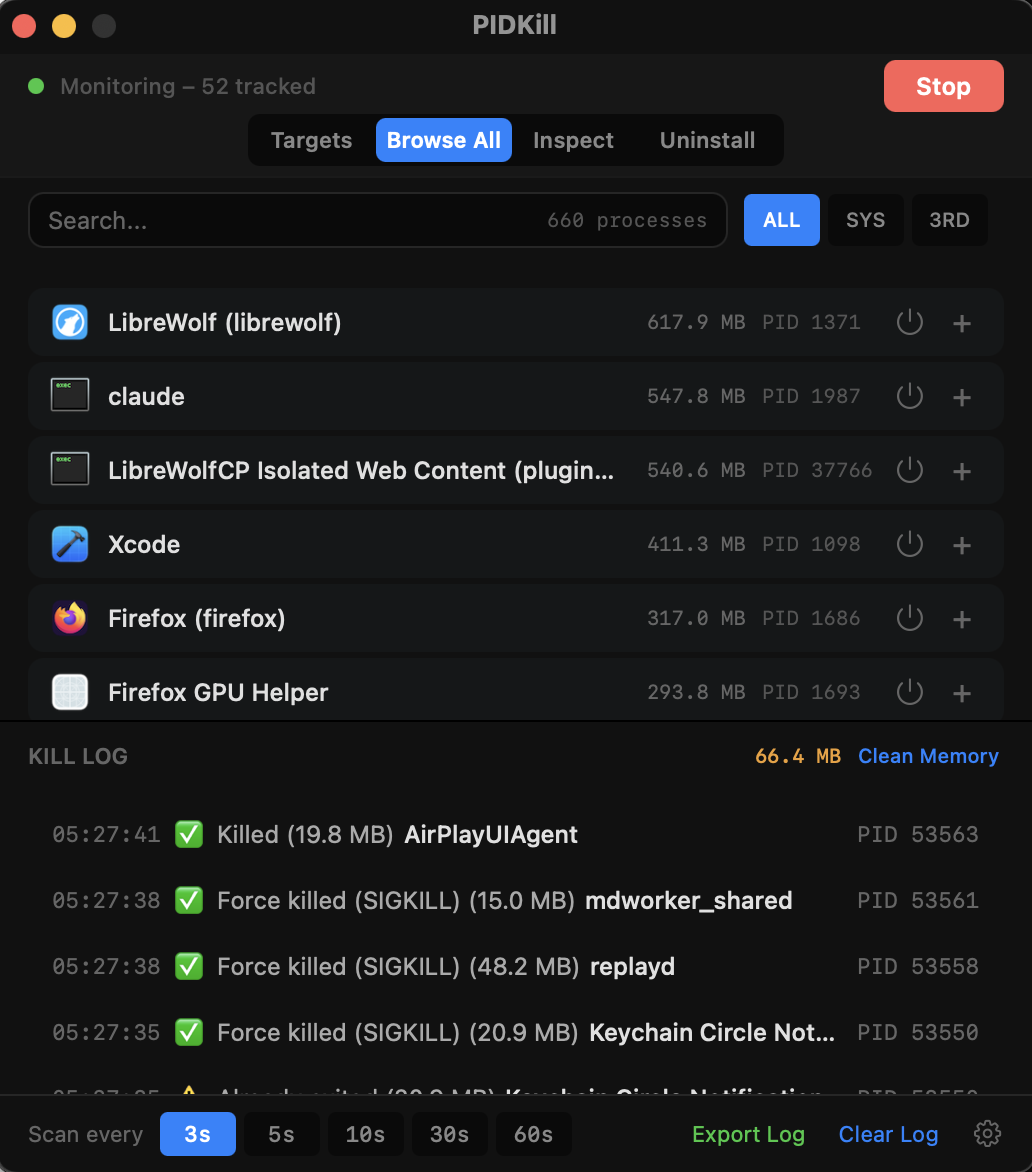The height and width of the screenshot is (1172, 1032).
Task: Click the Clean Memory link
Action: point(928,756)
